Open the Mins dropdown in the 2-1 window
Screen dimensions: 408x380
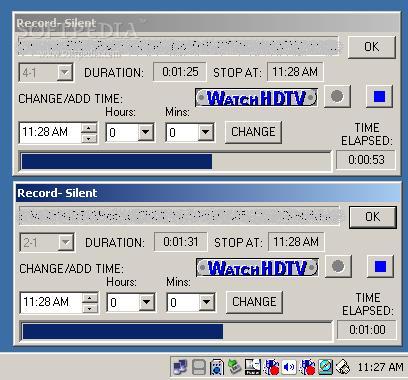(207, 302)
